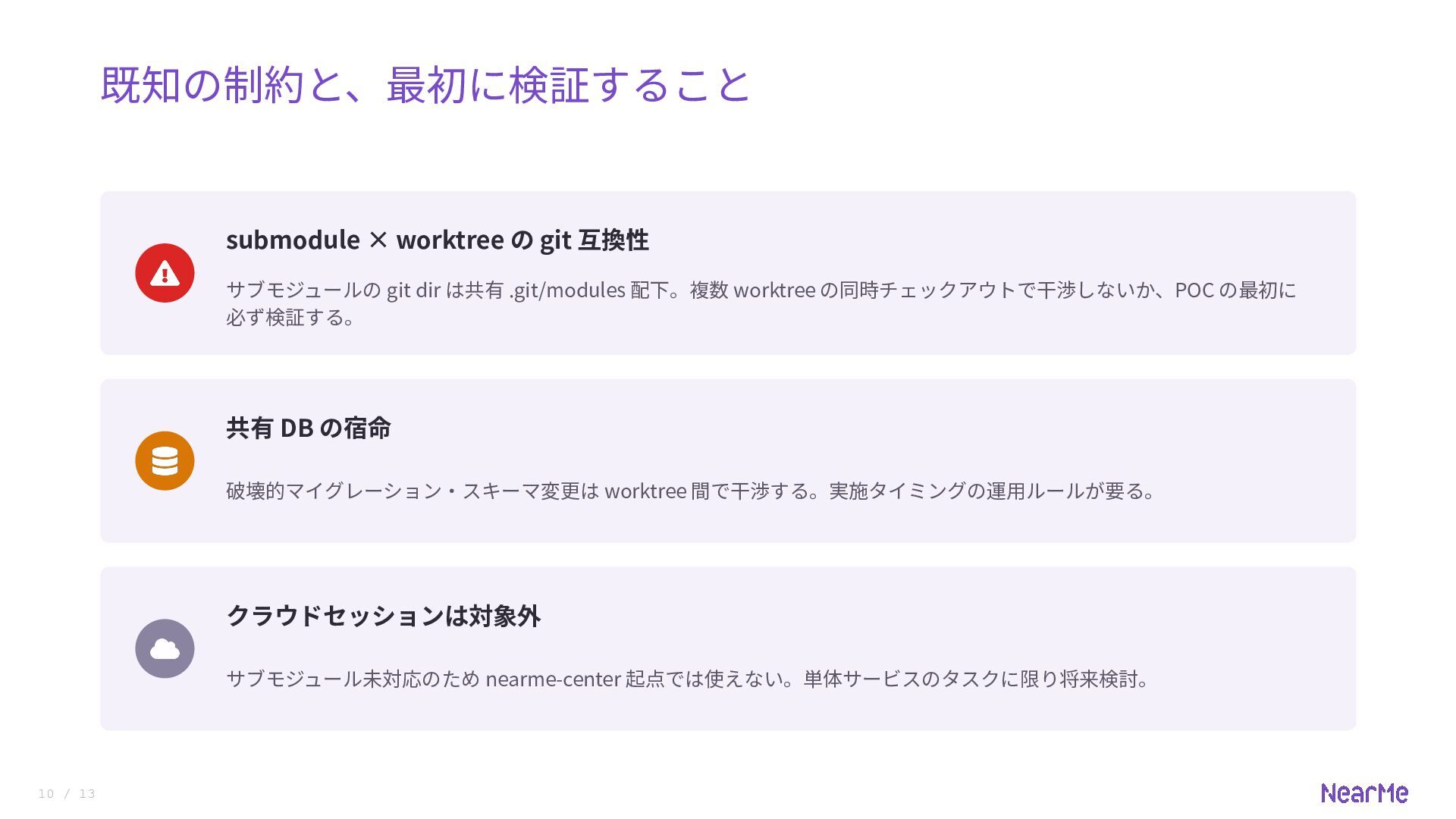1456x819 pixels.
Task: Click the heading クラウドセッションは対象外
Action: coord(384,616)
